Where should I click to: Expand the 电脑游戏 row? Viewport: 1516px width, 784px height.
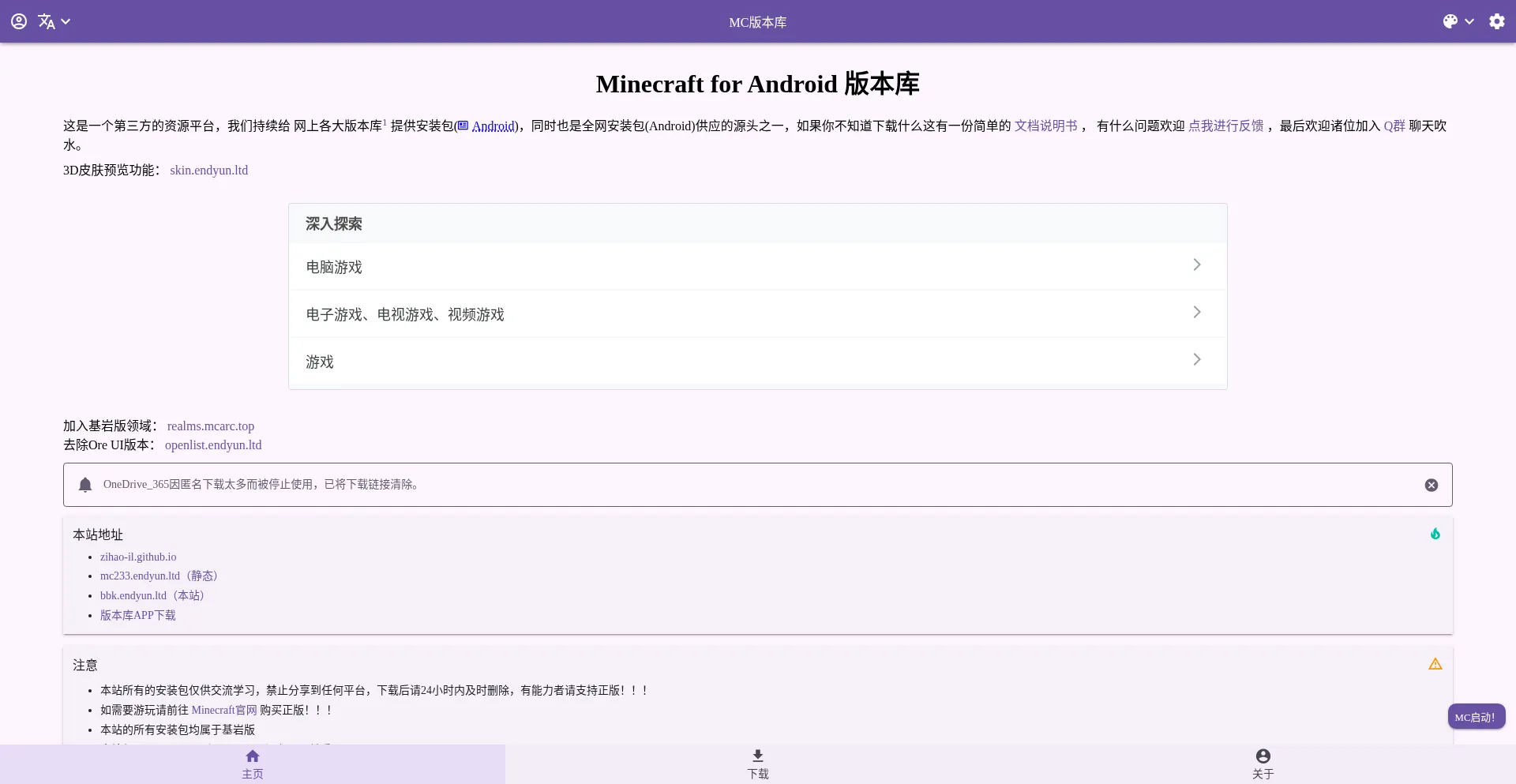pos(758,267)
